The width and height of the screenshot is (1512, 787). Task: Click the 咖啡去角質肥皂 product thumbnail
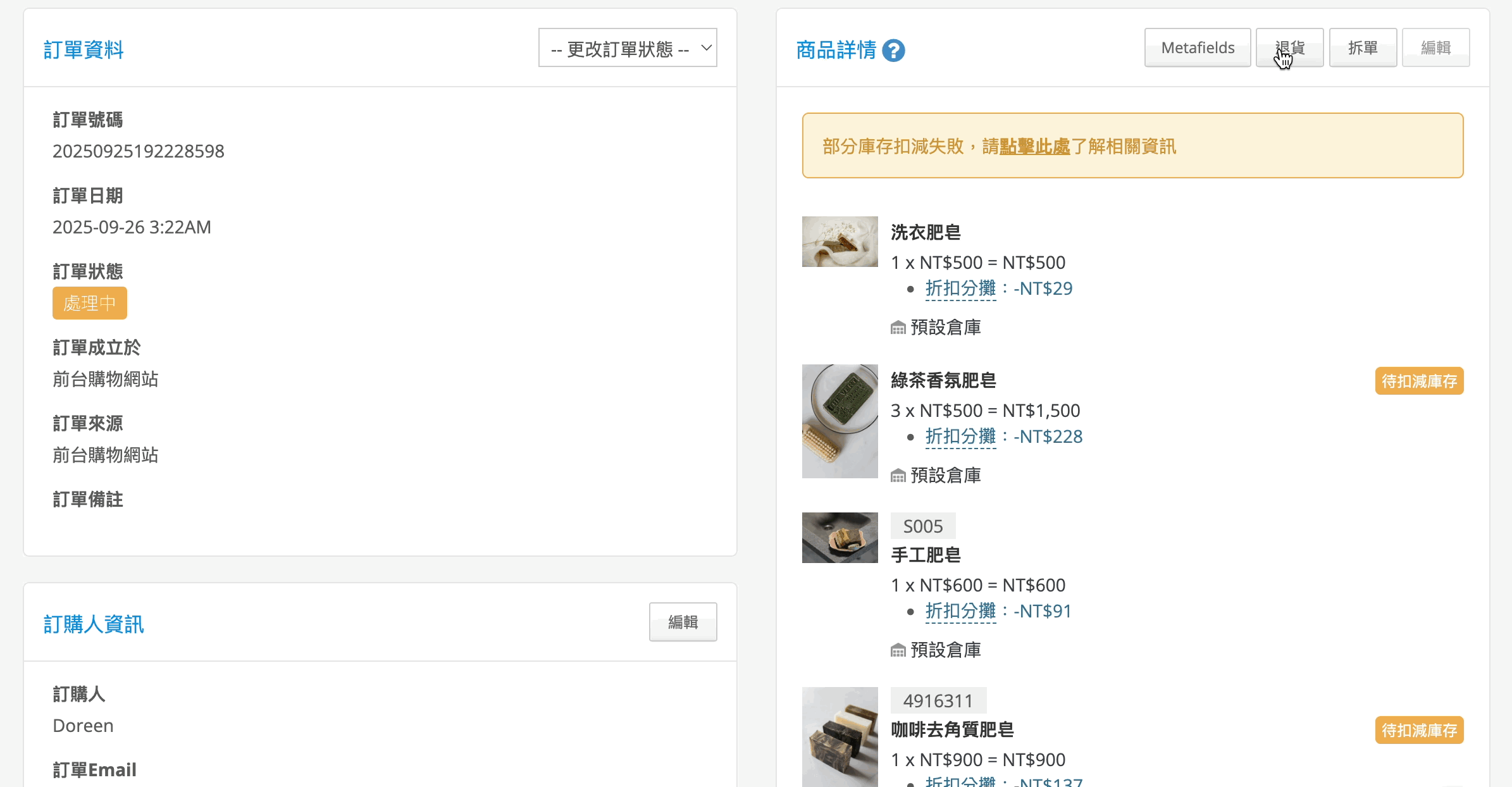pyautogui.click(x=840, y=737)
